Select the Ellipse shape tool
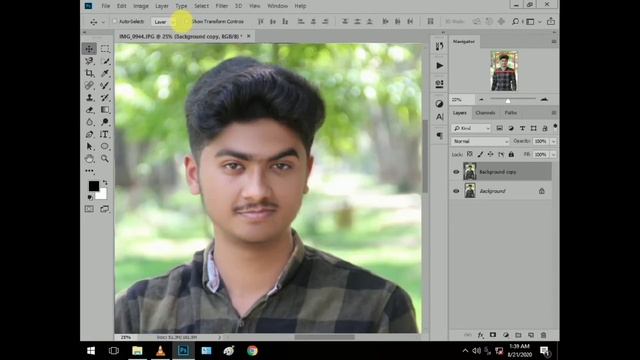This screenshot has height=360, width=640. tap(105, 147)
